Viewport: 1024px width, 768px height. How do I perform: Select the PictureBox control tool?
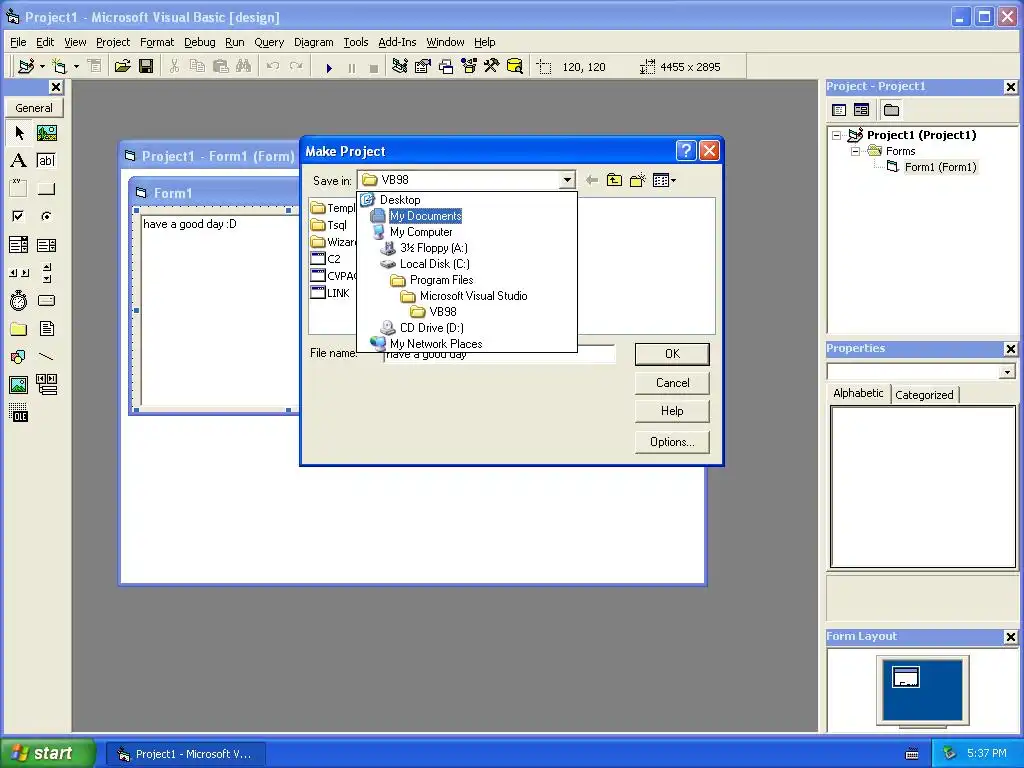coord(46,133)
